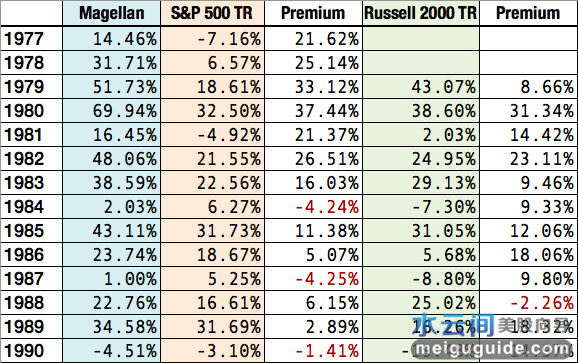Click the empty Russell cell for 1977

421,39
